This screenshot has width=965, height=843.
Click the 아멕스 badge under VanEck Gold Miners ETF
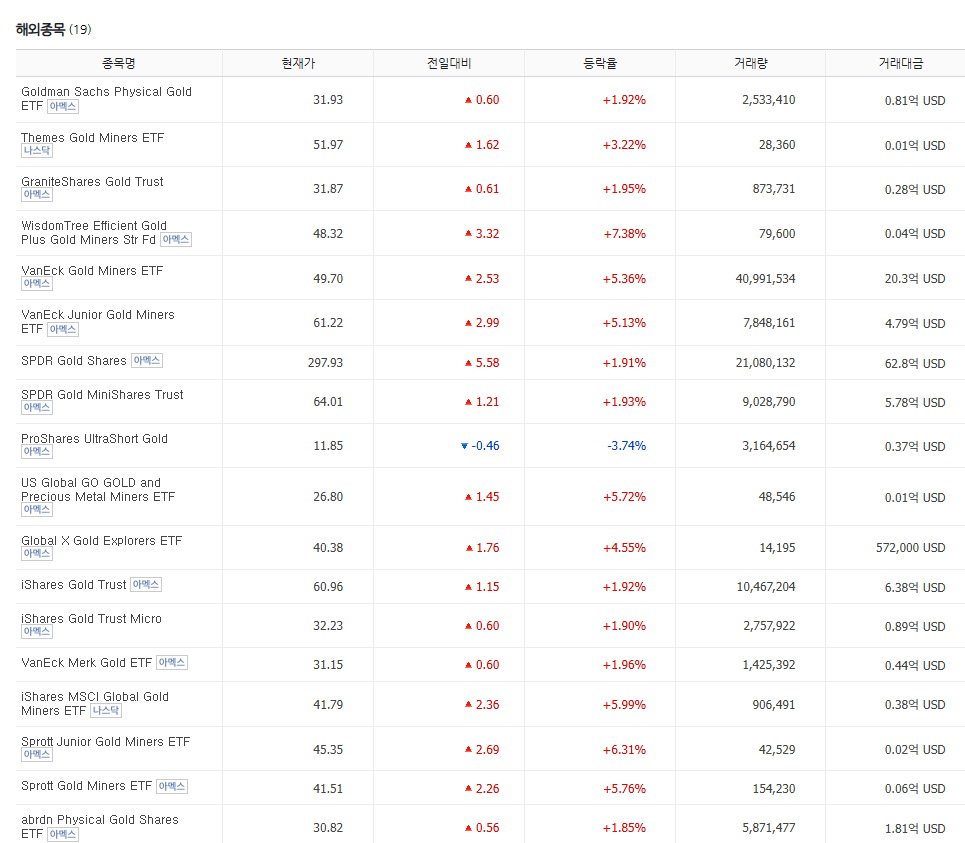click(37, 284)
